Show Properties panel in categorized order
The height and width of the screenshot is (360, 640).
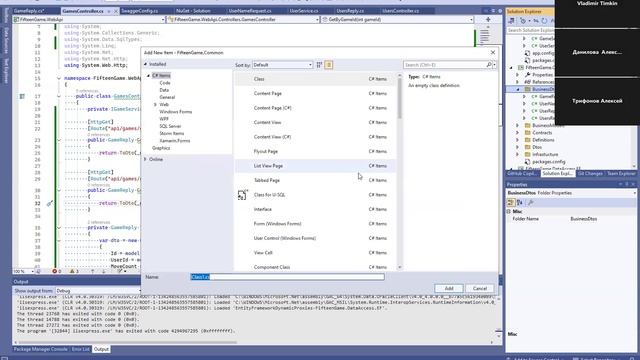point(511,202)
